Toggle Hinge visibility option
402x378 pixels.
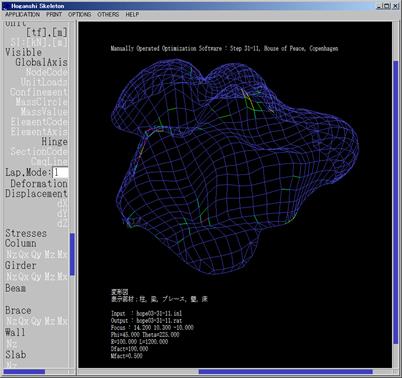click(54, 142)
